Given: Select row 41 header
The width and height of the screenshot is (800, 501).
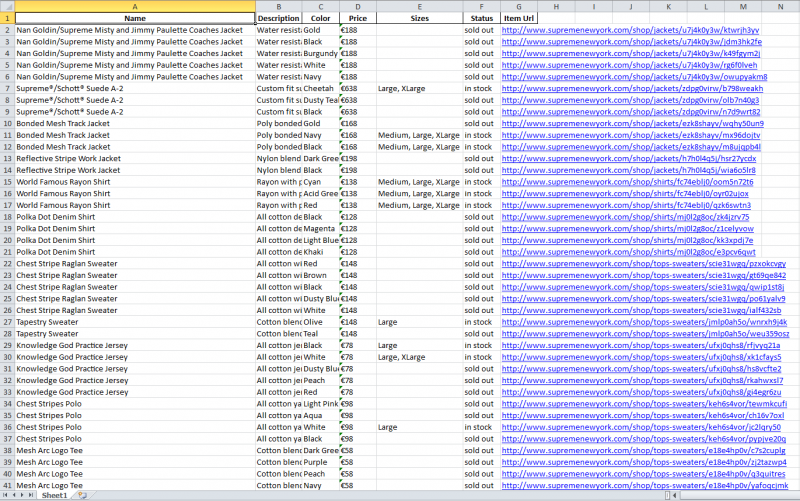Looking at the screenshot, I should coord(7,486).
